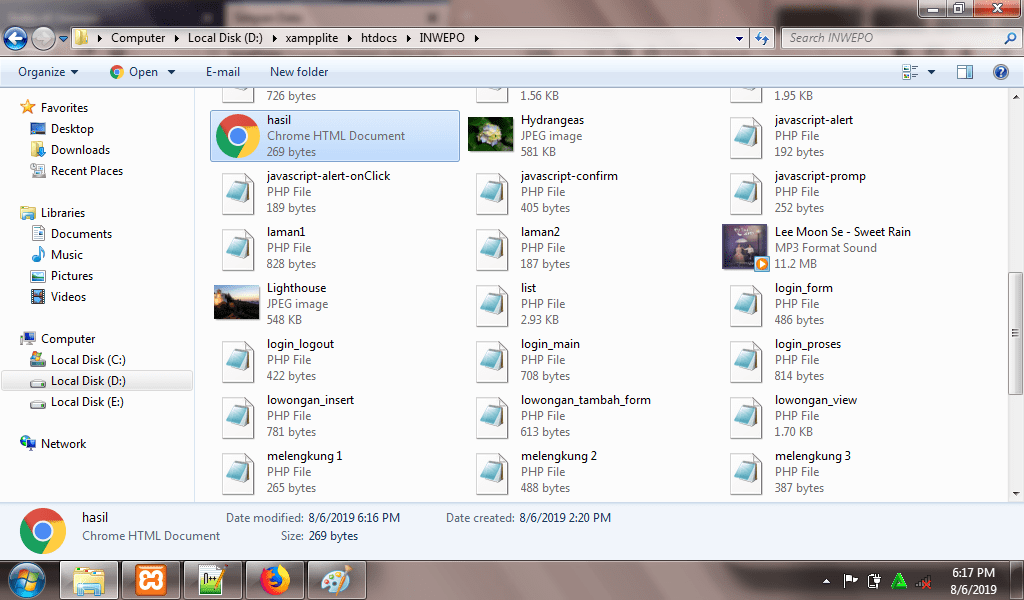The width and height of the screenshot is (1024, 600).
Task: Toggle the preview pane icon
Action: coord(965,72)
